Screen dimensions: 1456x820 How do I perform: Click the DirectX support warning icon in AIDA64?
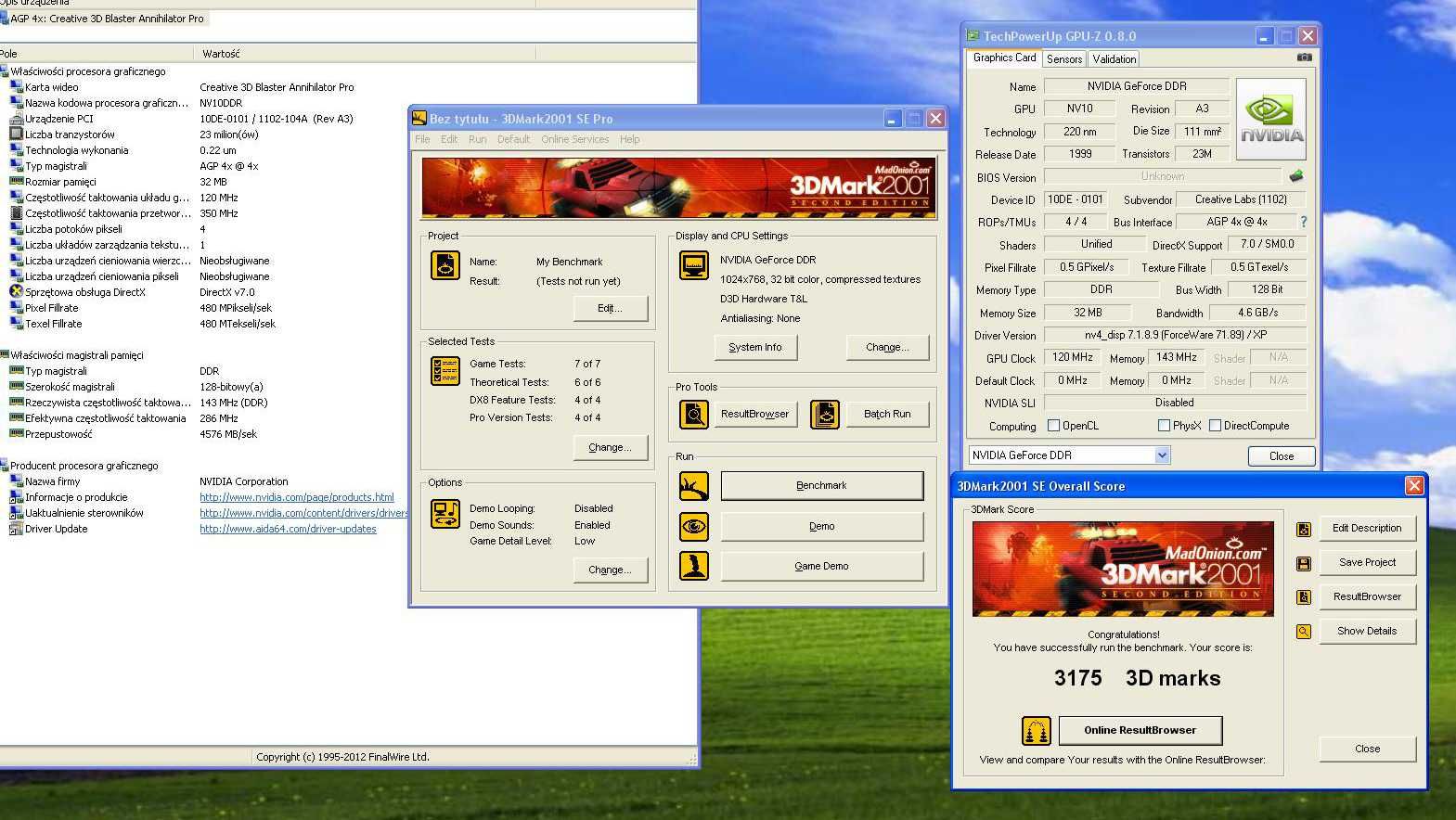(16, 291)
